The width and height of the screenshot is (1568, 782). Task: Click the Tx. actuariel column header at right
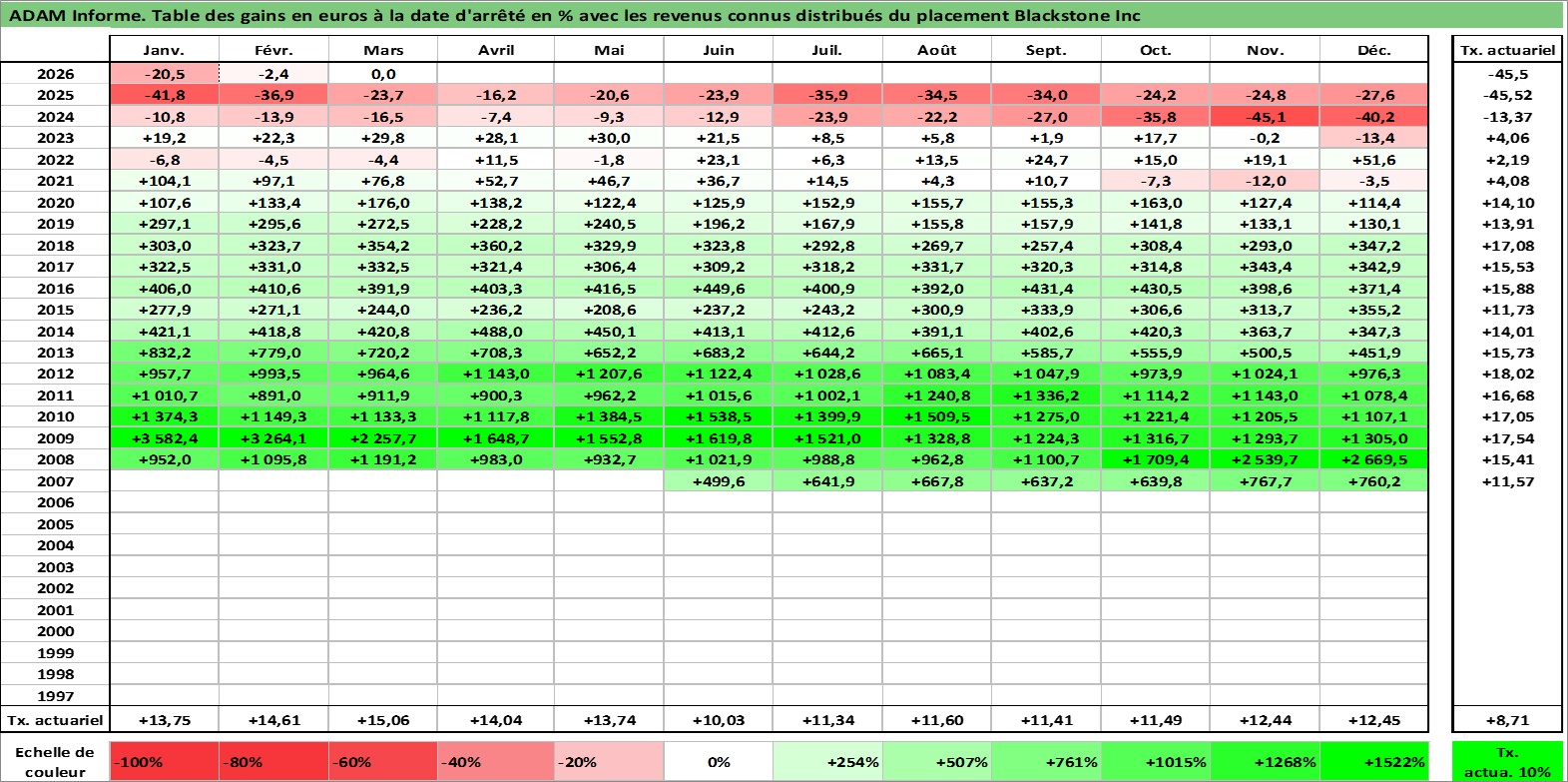click(x=1507, y=50)
